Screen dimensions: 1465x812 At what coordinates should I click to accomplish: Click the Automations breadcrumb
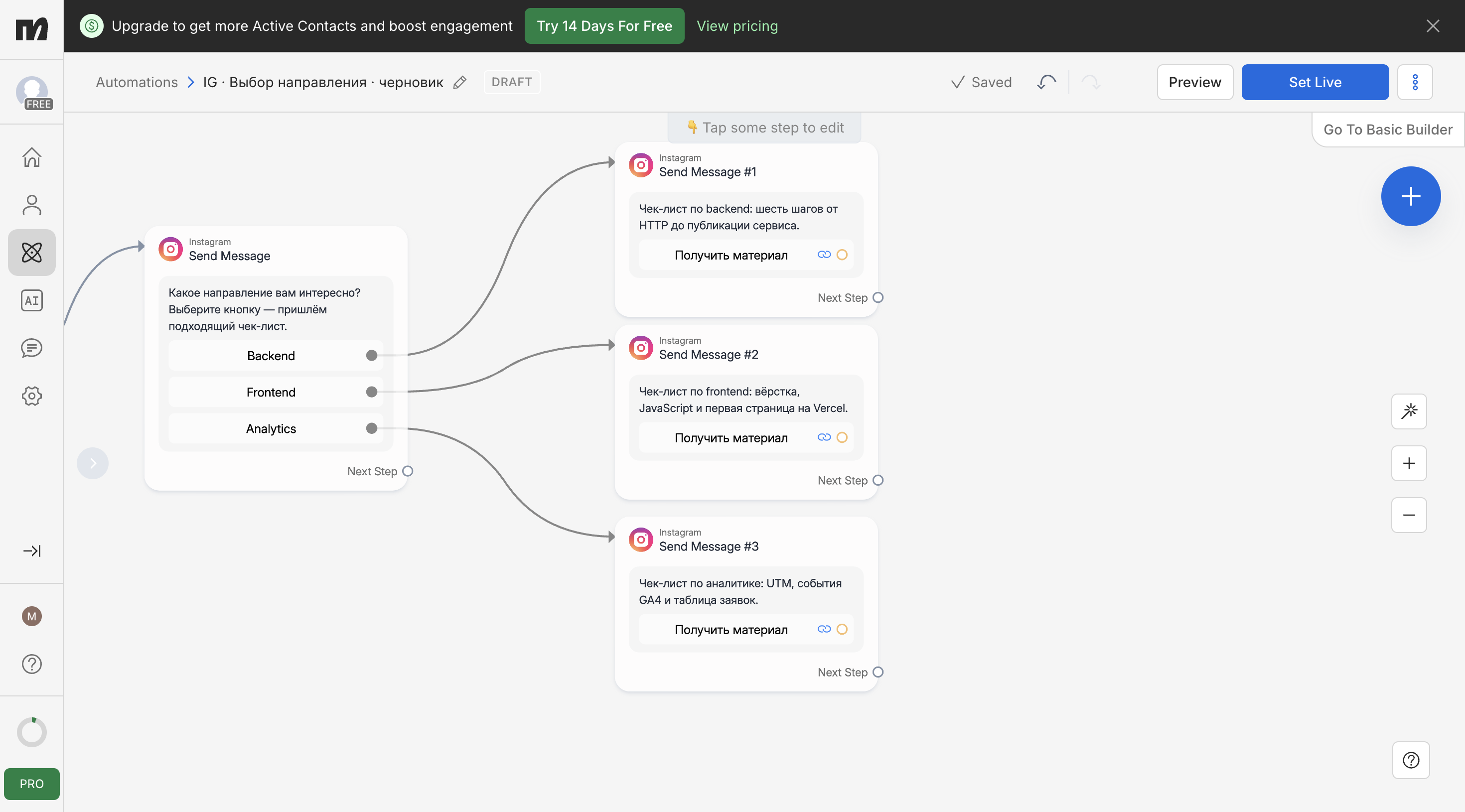pos(137,83)
